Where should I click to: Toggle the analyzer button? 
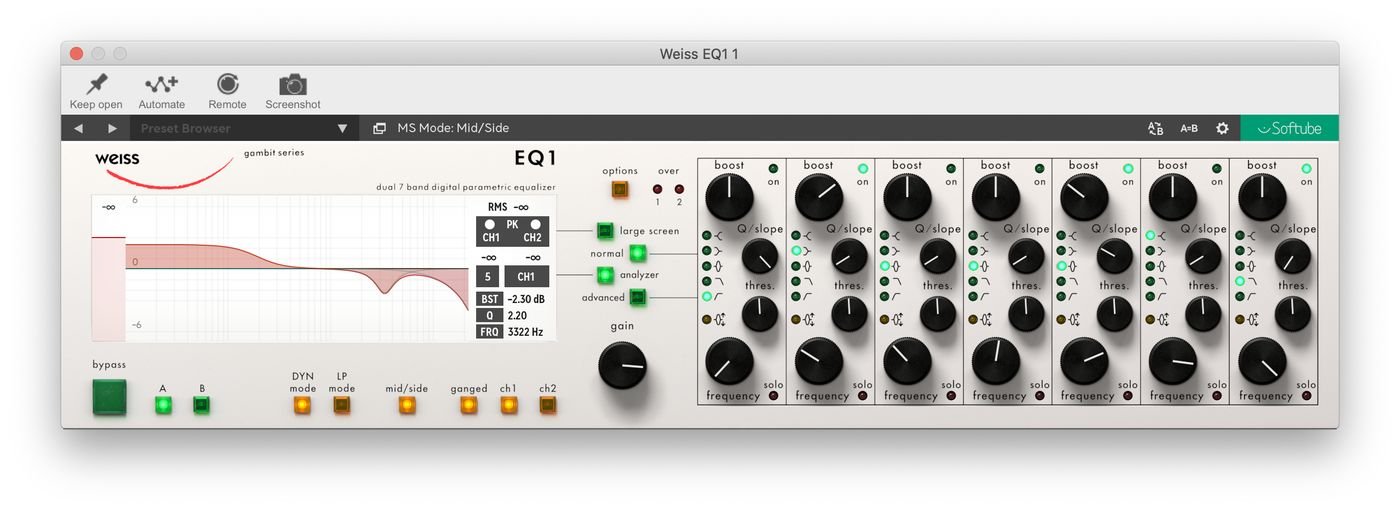(x=605, y=275)
